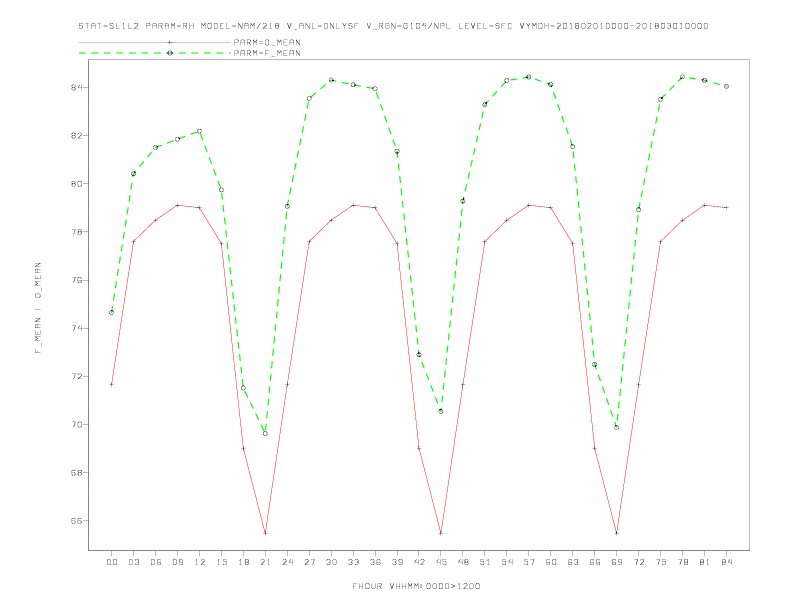Image resolution: width=792 pixels, height=612 pixels.
Task: Click the x-axis tick label 00
Action: tap(112, 562)
